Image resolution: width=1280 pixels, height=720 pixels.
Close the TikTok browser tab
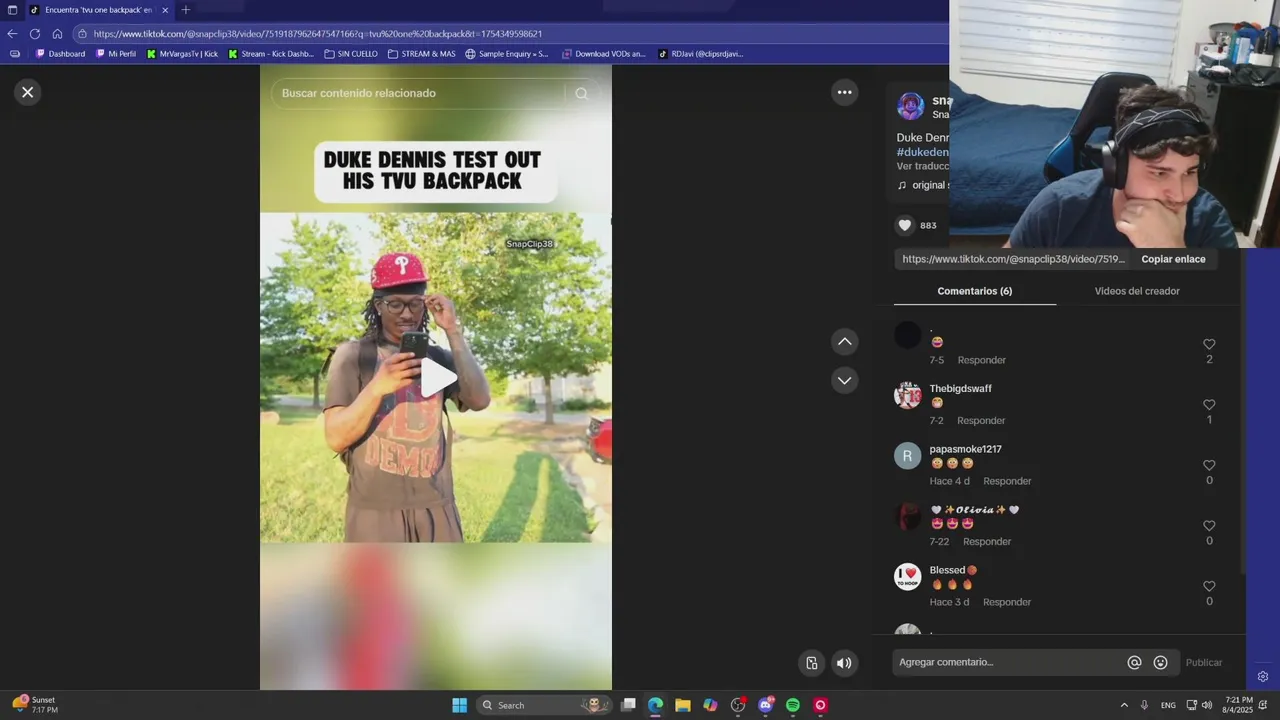coord(165,10)
